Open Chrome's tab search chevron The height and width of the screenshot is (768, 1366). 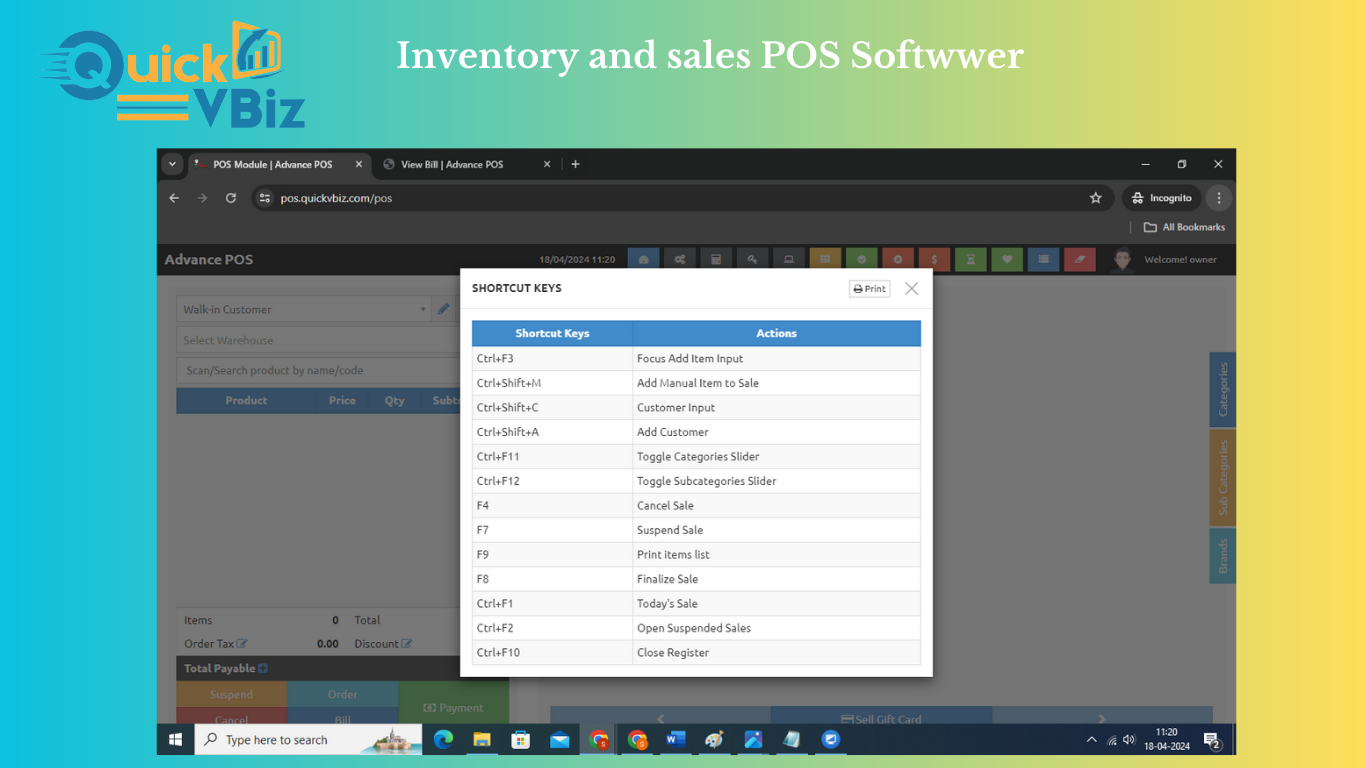(172, 164)
